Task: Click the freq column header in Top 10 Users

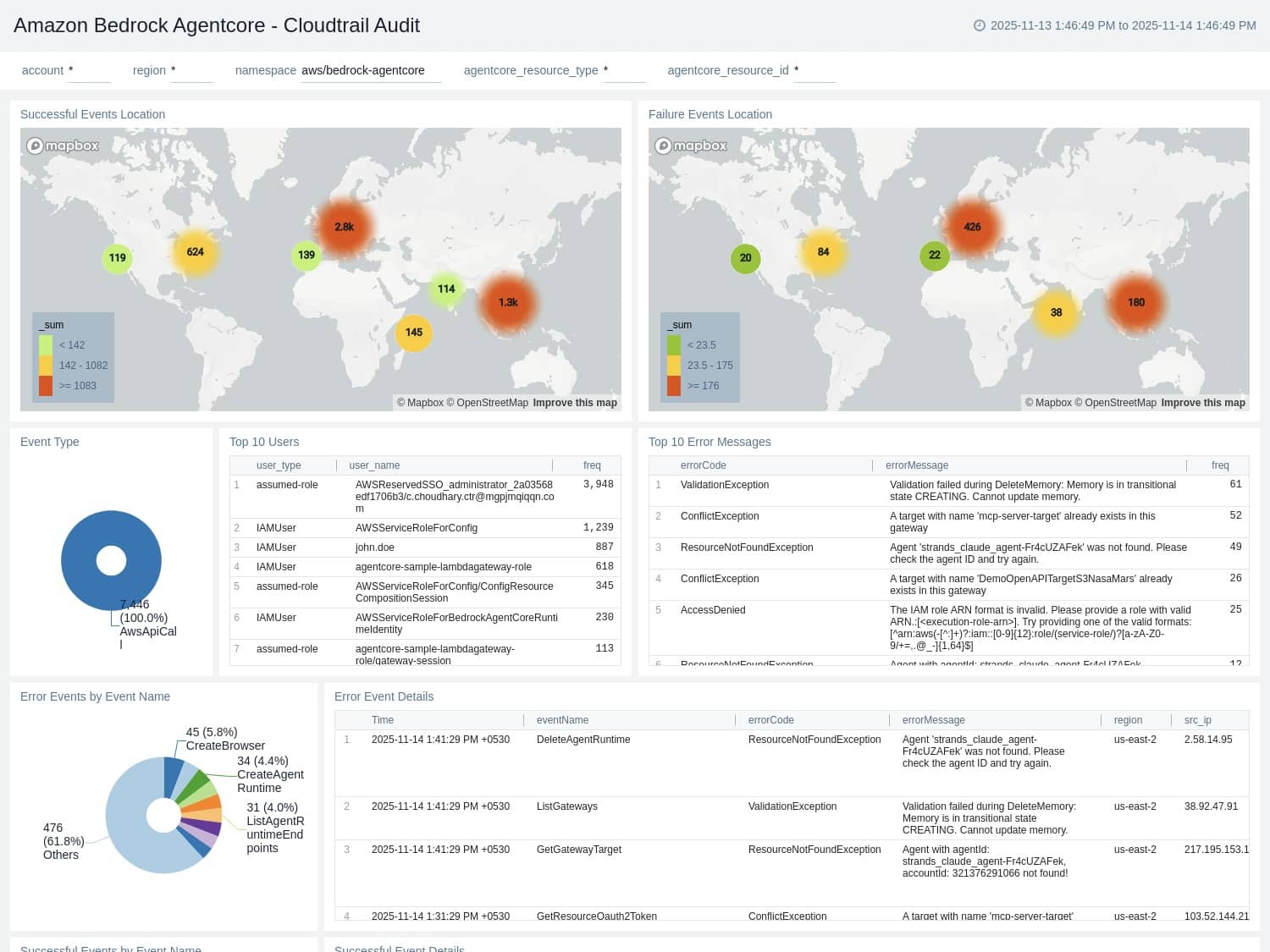Action: click(591, 465)
